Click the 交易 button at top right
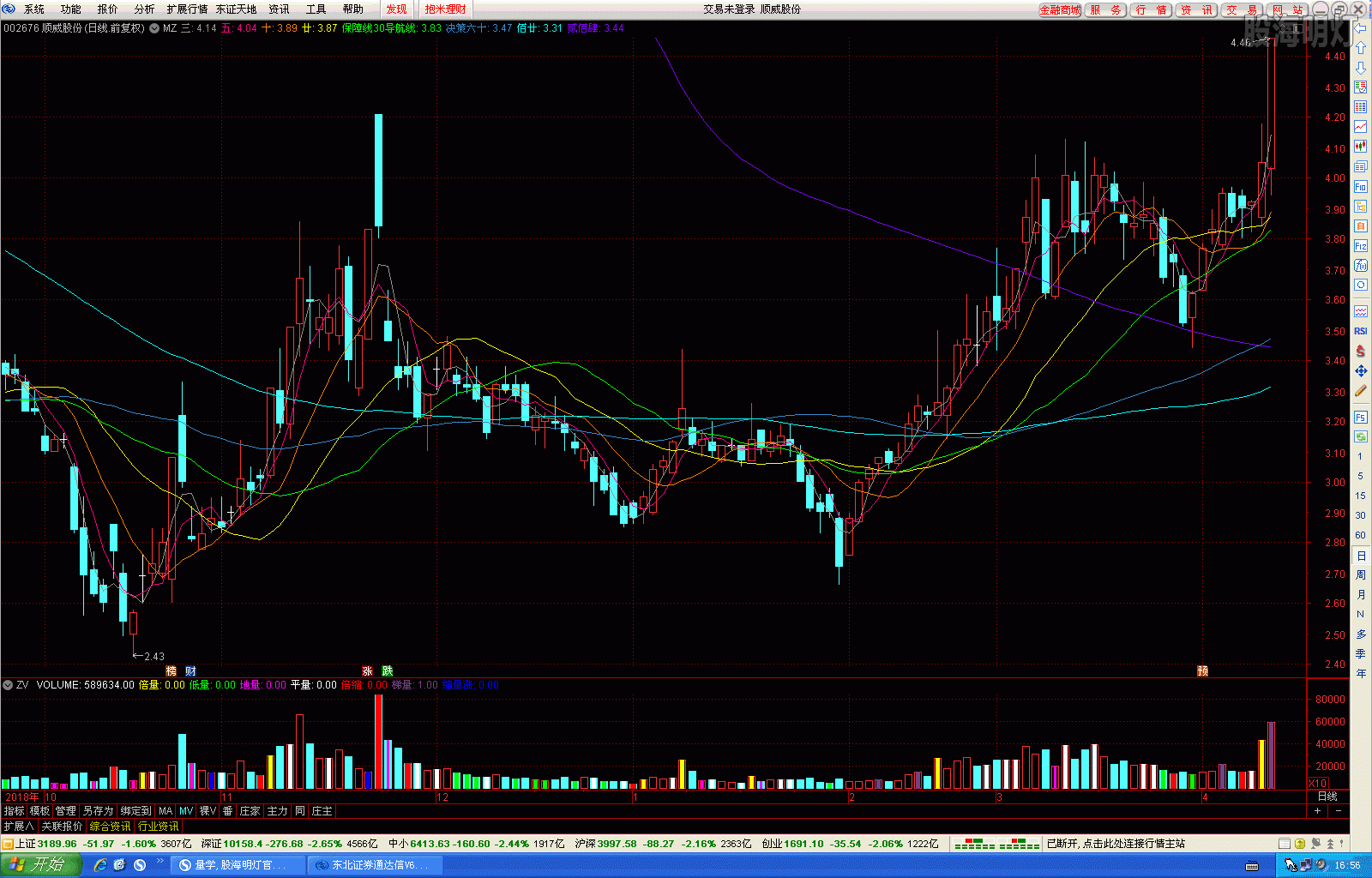This screenshot has height=878, width=1372. point(1242,9)
